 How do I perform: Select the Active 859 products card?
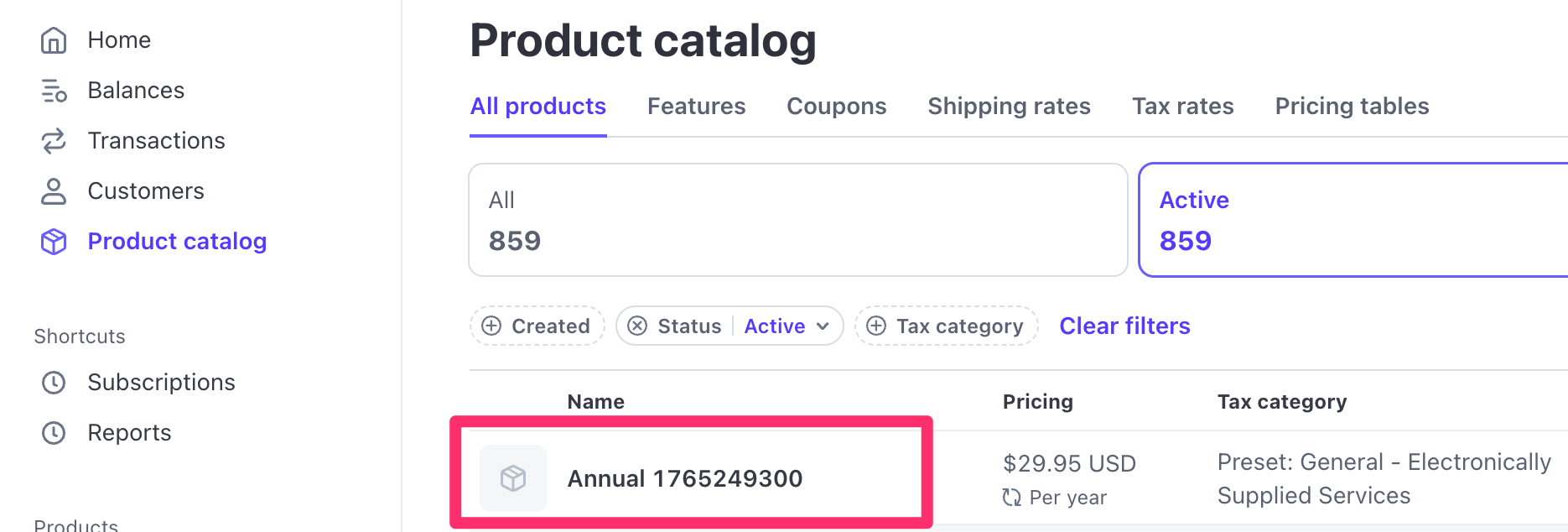[1352, 220]
